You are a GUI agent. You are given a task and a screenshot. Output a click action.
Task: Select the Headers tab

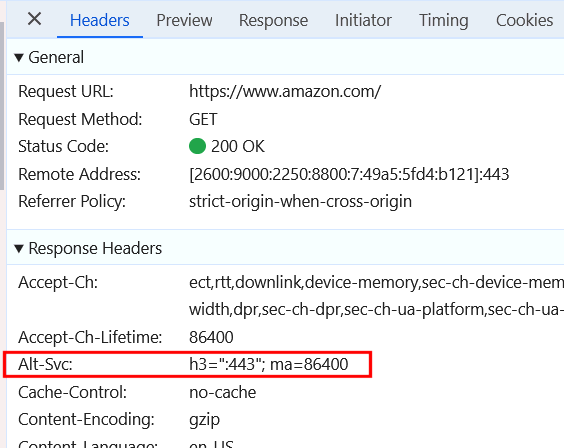tap(100, 20)
